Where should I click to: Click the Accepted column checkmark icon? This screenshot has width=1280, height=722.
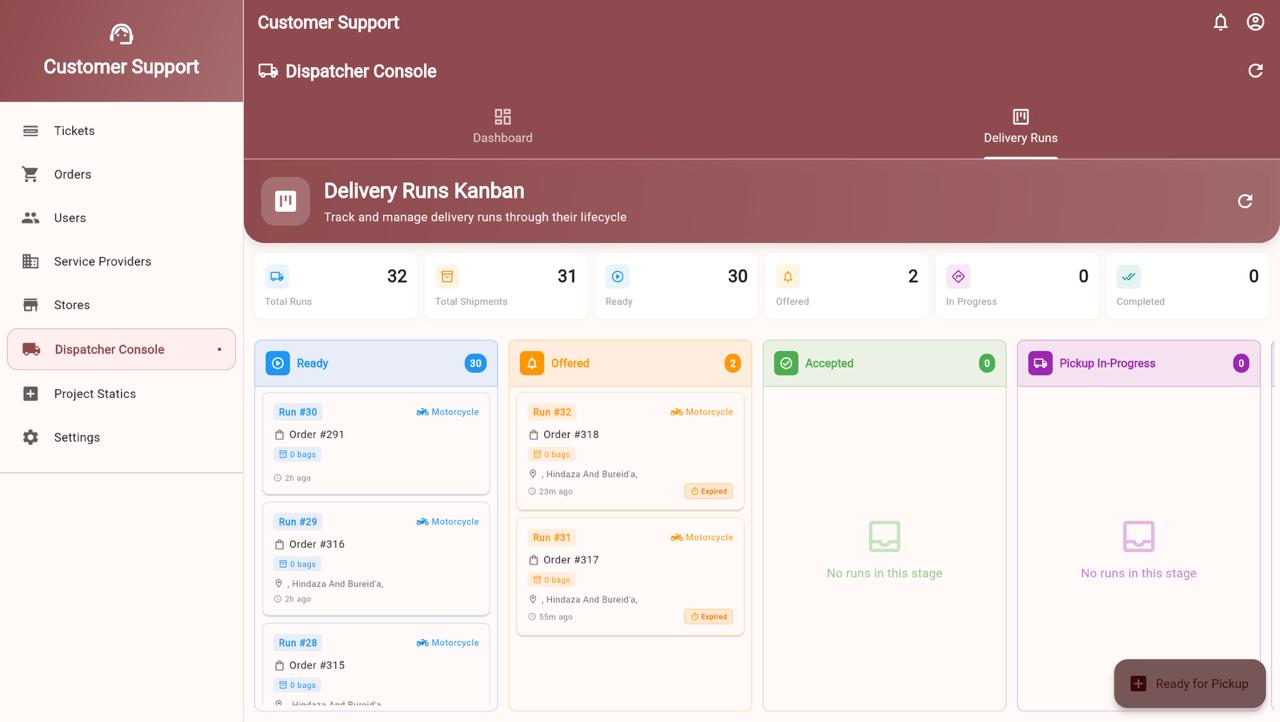click(x=786, y=363)
